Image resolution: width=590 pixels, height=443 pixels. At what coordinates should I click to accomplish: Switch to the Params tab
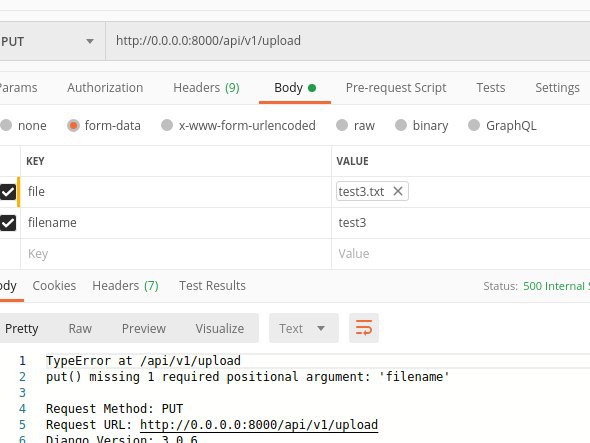pyautogui.click(x=18, y=88)
